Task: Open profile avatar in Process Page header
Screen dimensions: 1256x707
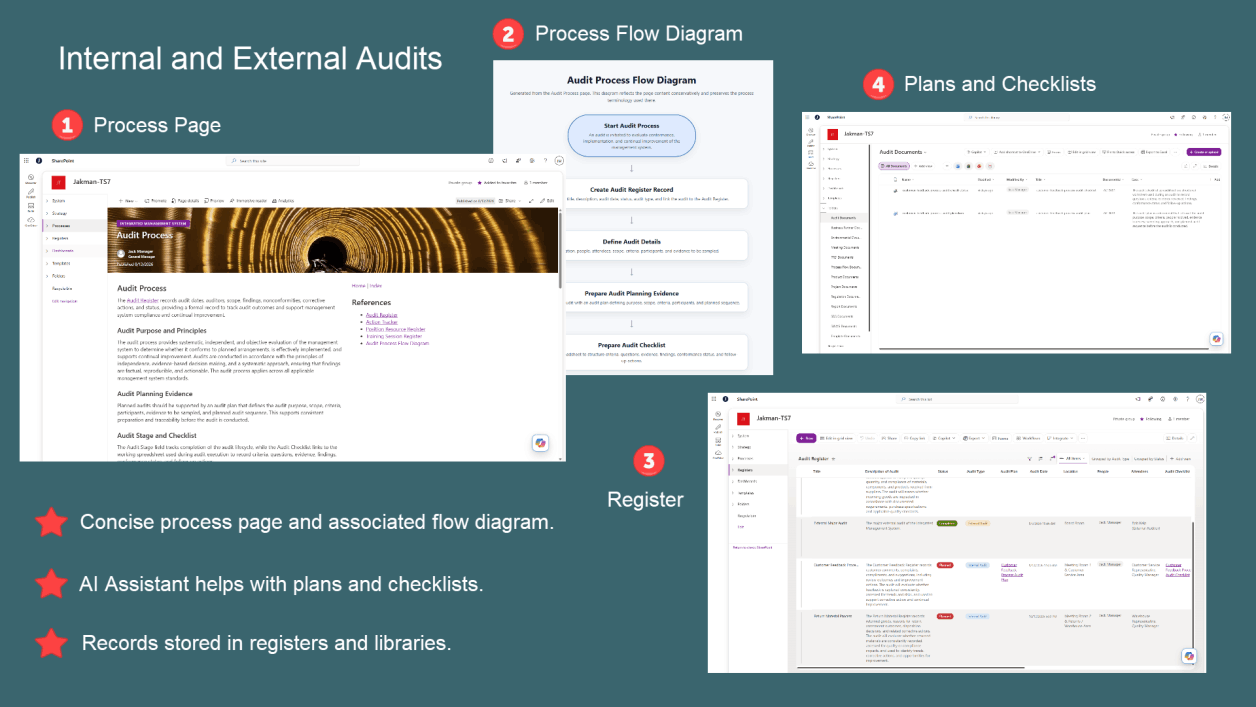Action: (x=559, y=160)
